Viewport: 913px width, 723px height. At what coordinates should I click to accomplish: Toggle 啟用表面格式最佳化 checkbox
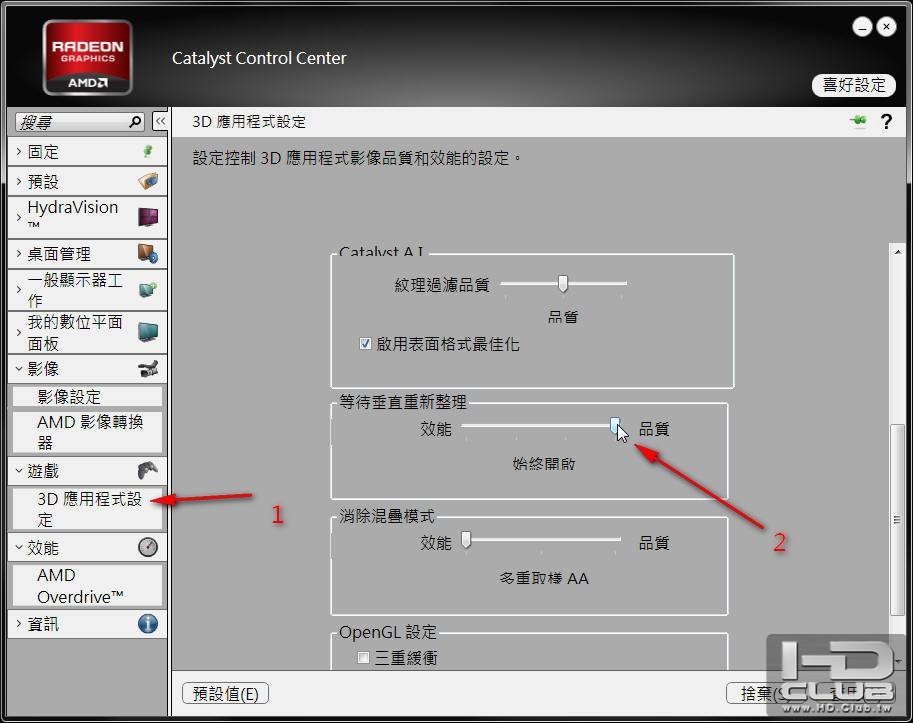365,343
